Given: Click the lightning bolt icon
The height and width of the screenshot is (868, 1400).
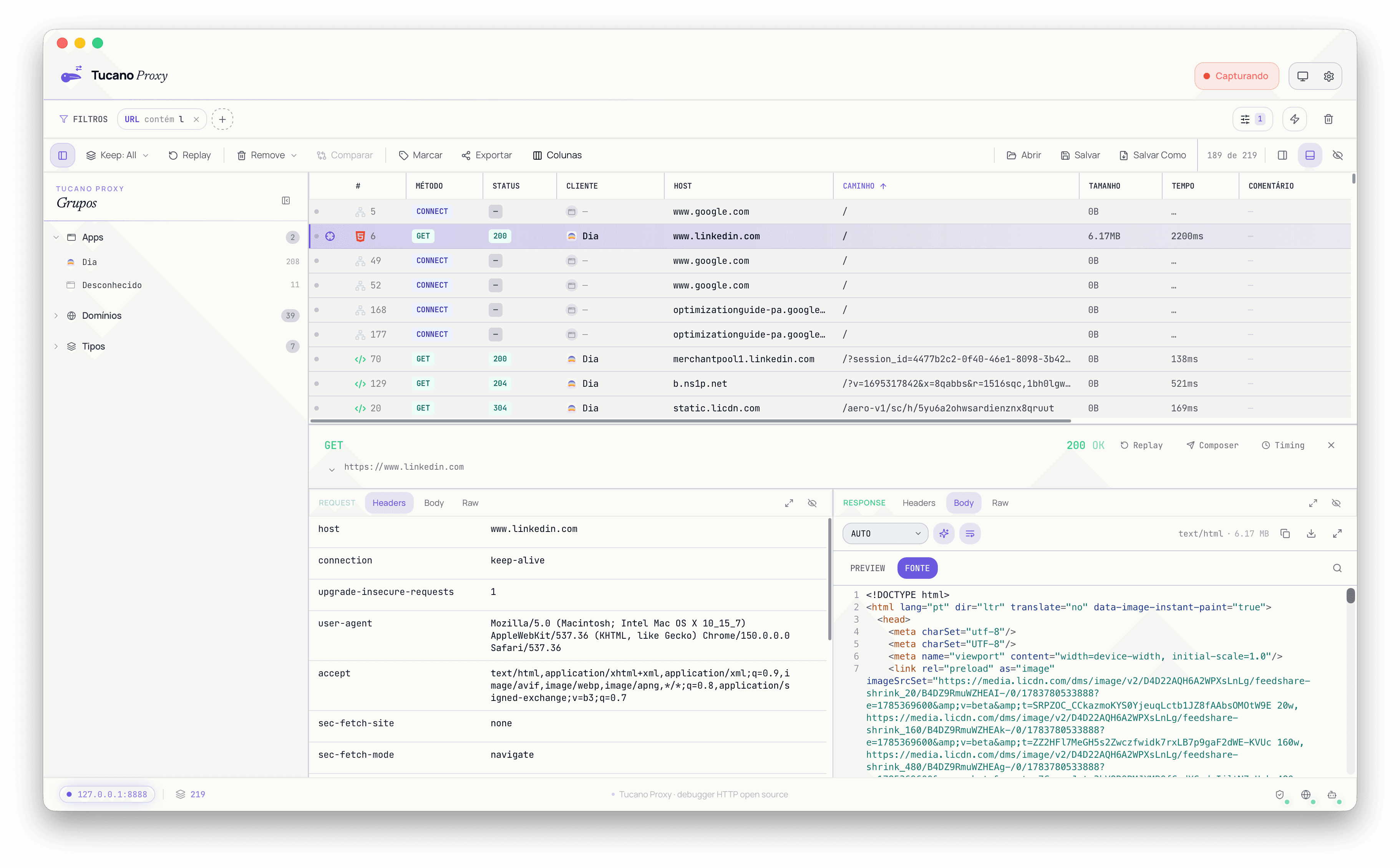Looking at the screenshot, I should [x=1294, y=119].
